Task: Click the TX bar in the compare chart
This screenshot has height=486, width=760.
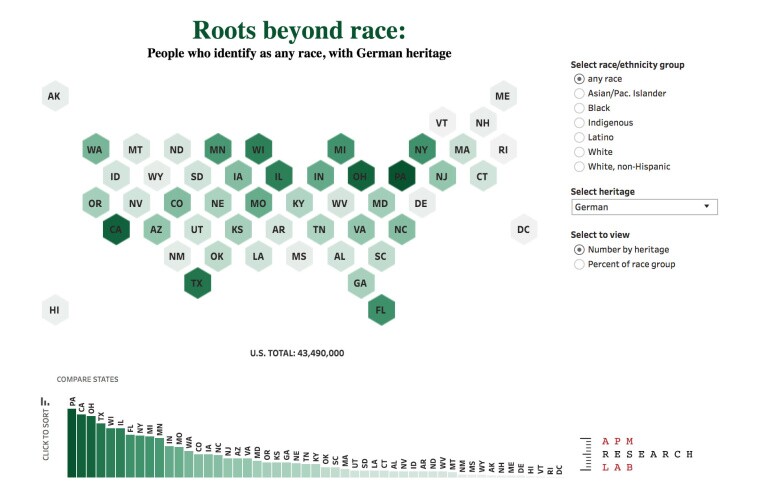Action: (101, 451)
